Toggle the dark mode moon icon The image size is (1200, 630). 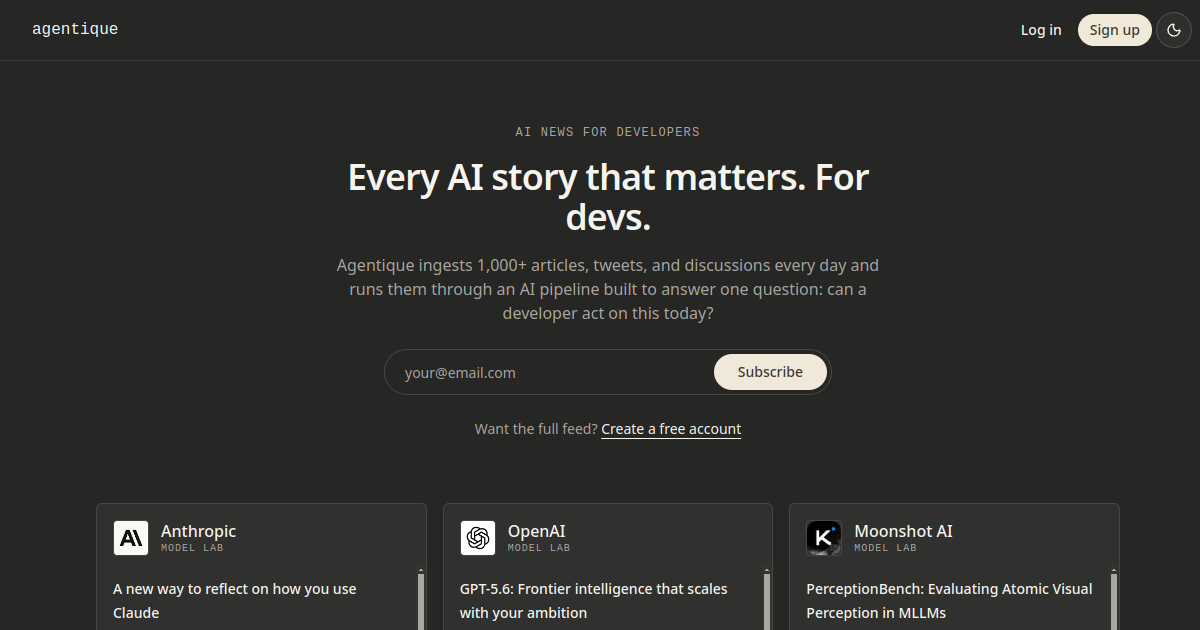click(1174, 30)
